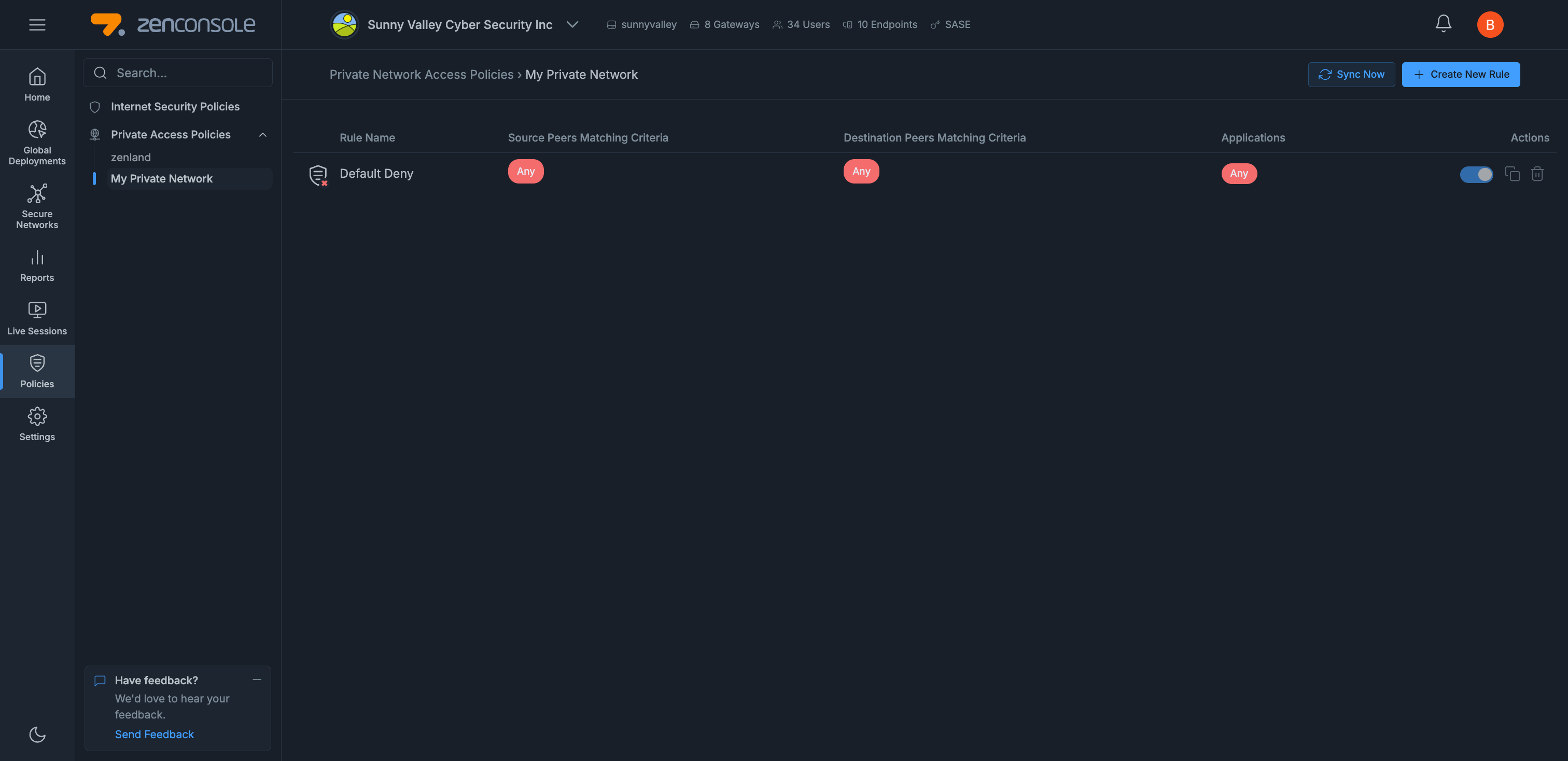The height and width of the screenshot is (761, 1568).
Task: Disable the Default Deny rule toggle
Action: click(x=1476, y=175)
